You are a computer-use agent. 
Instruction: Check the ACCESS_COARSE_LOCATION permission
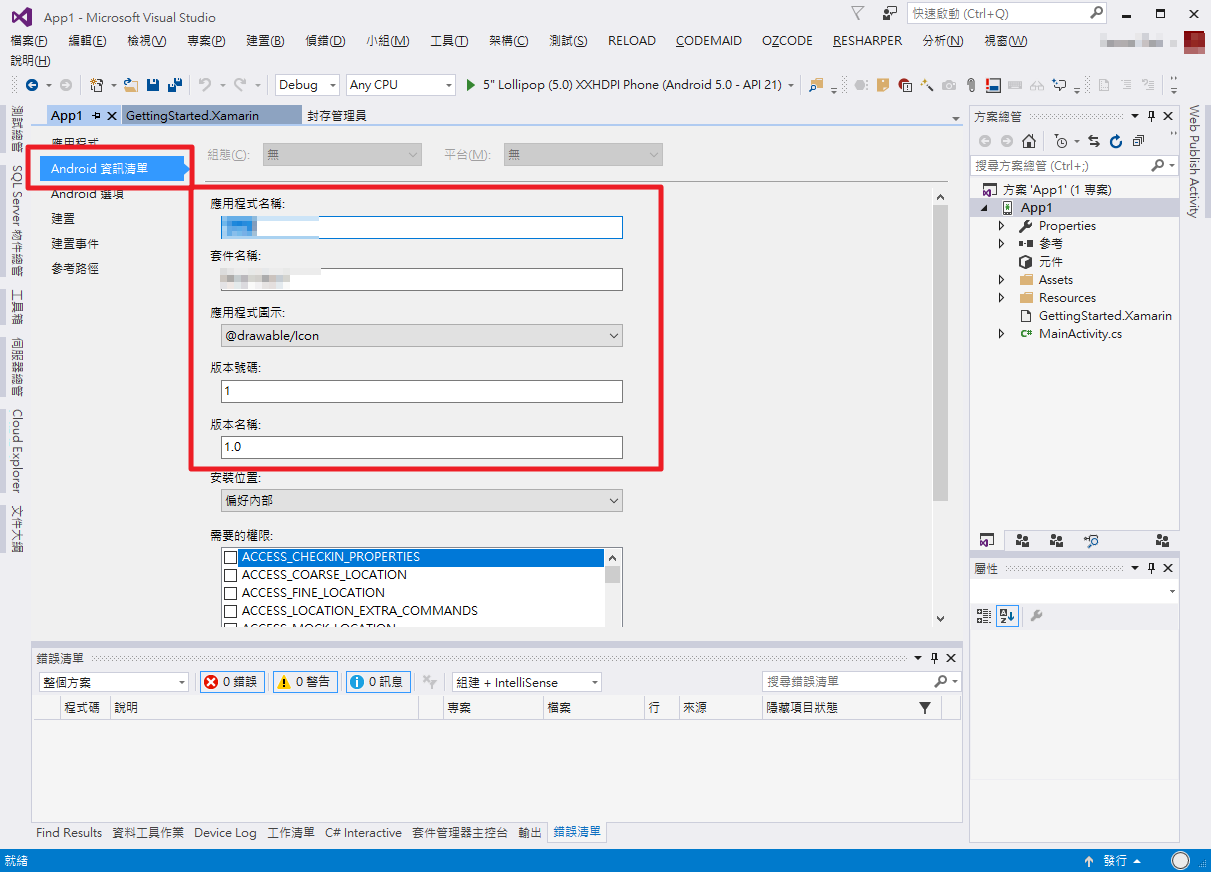(x=231, y=575)
